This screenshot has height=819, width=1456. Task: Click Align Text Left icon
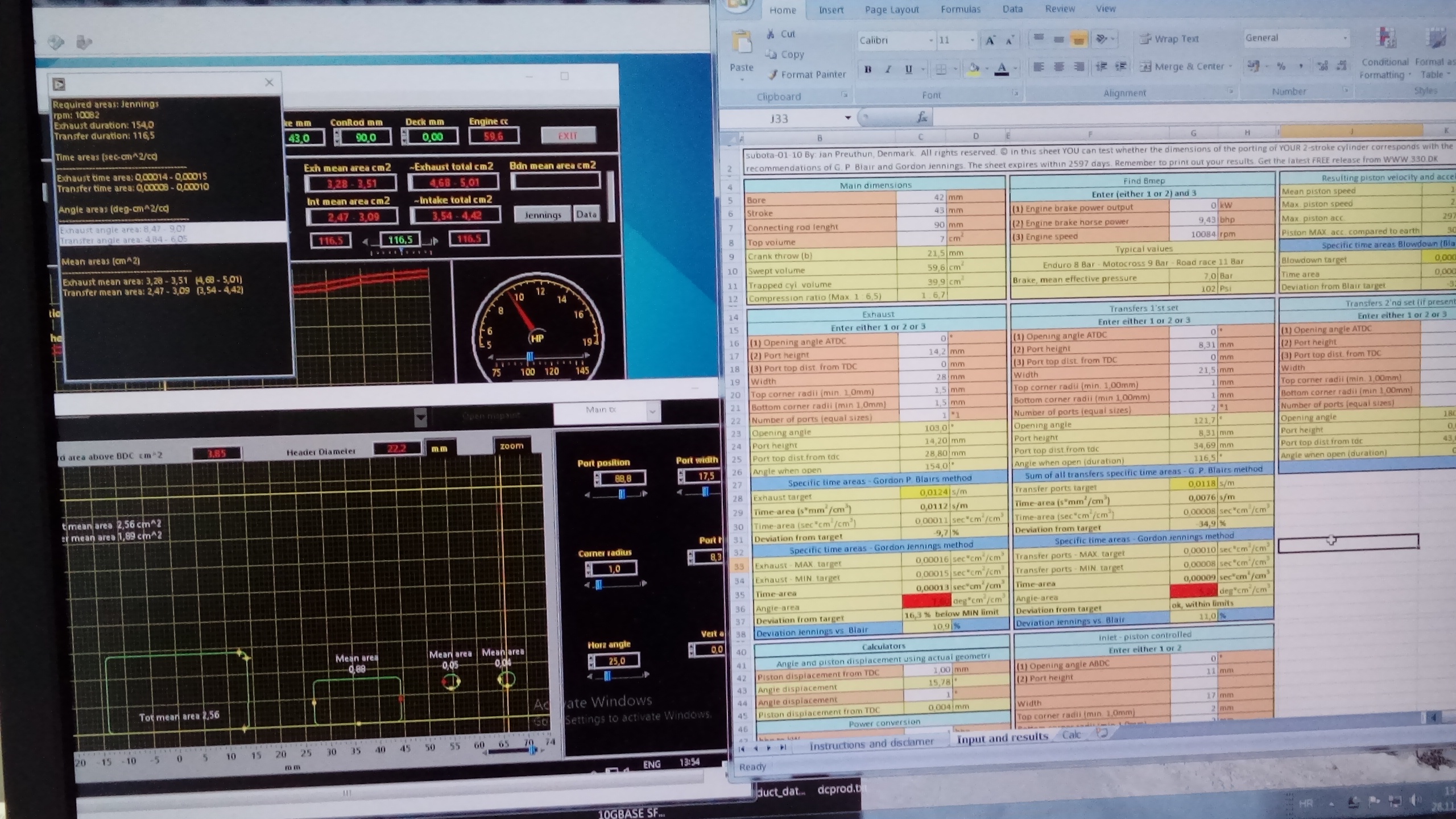[1039, 67]
